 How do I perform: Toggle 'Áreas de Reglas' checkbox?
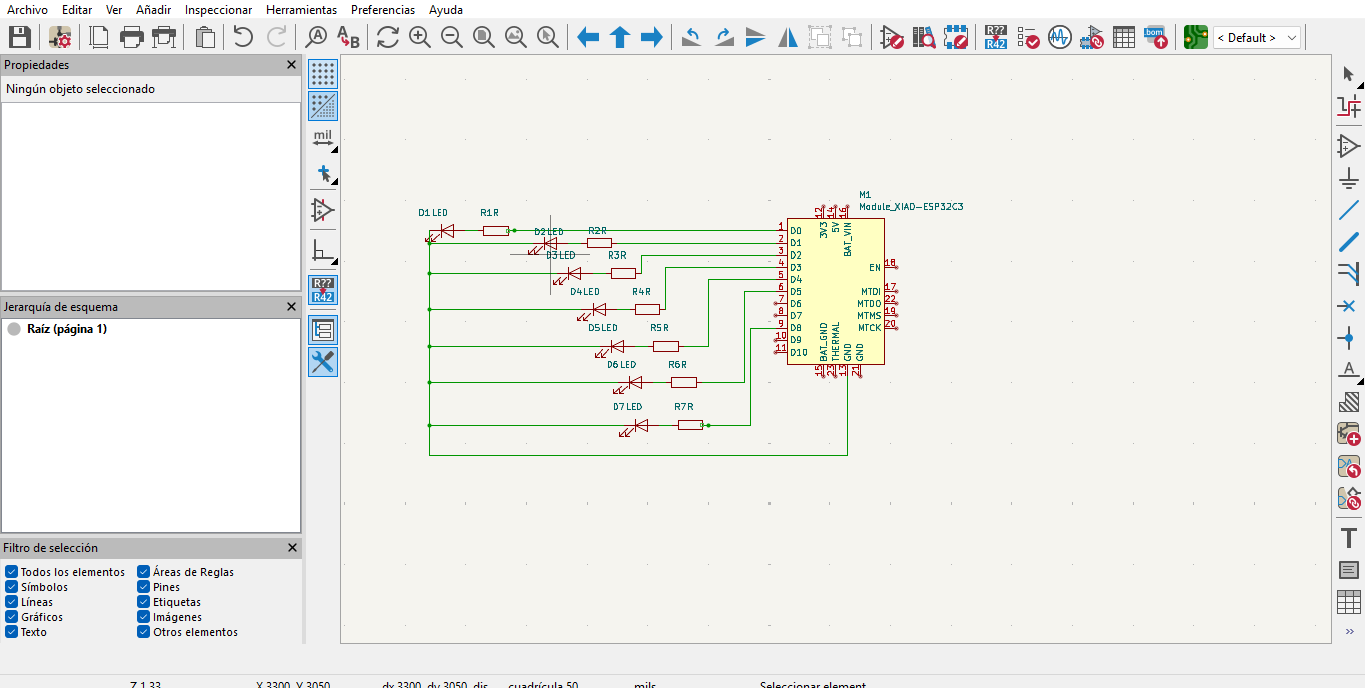point(144,572)
